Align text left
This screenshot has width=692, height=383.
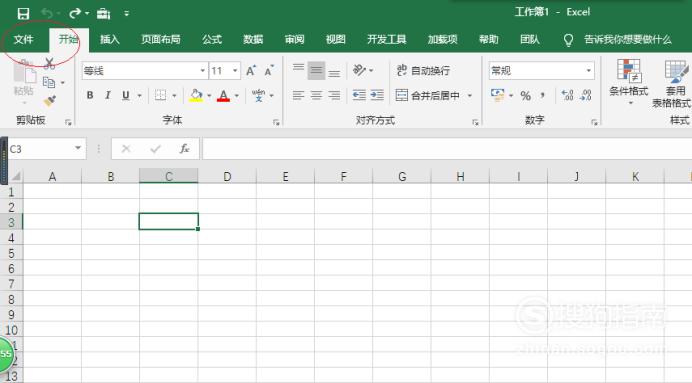tap(298, 95)
